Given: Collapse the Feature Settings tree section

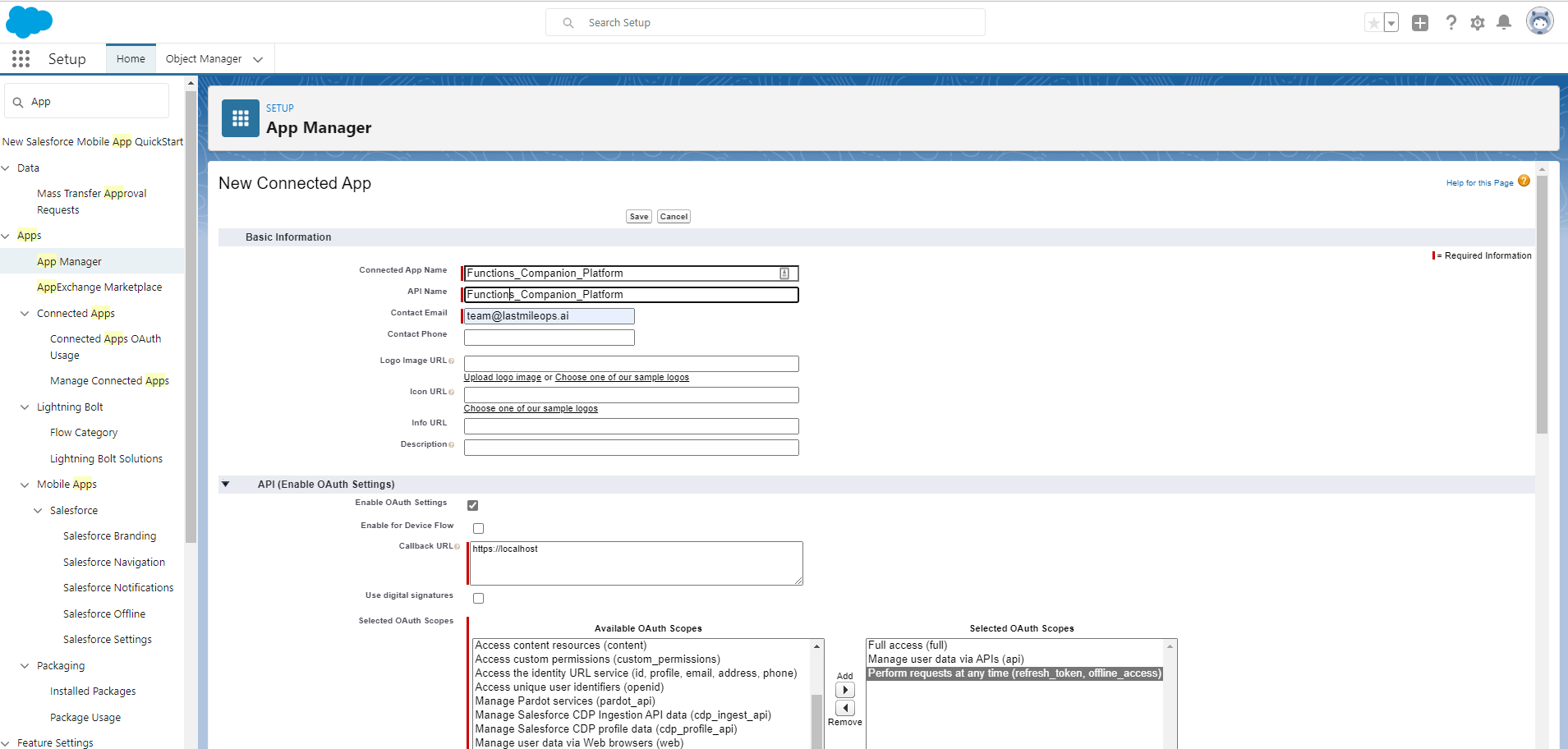Looking at the screenshot, I should click(x=6, y=742).
